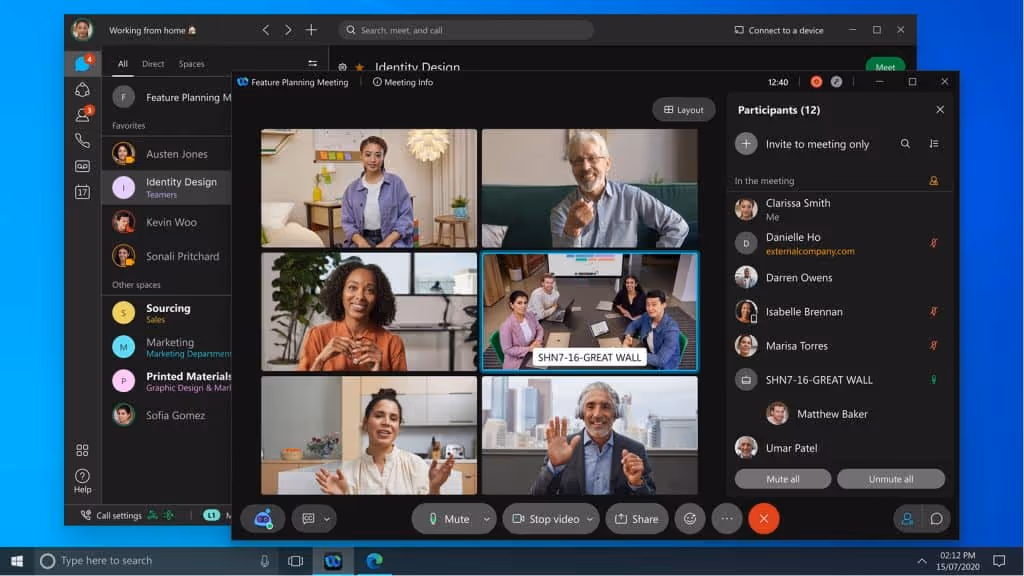Open Help in Webex sidebar

pos(82,481)
